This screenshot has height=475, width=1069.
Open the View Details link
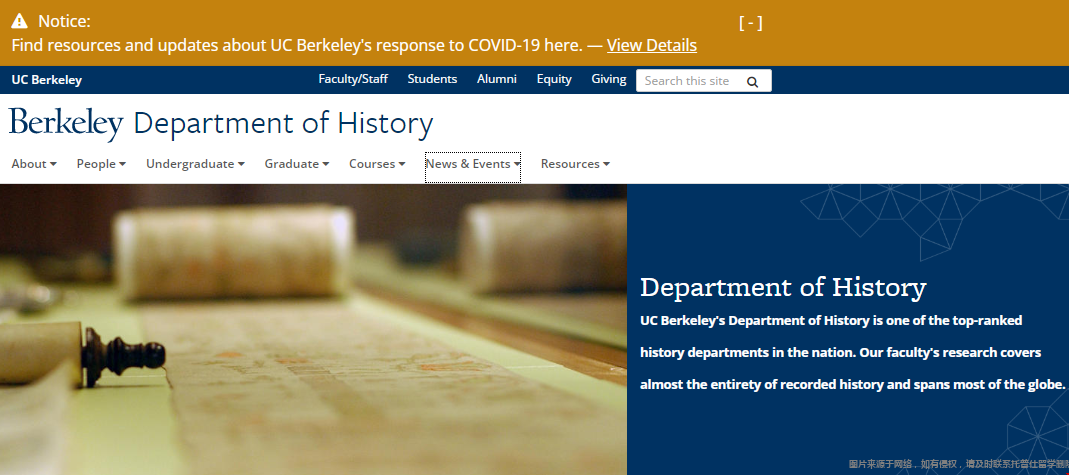[x=651, y=45]
